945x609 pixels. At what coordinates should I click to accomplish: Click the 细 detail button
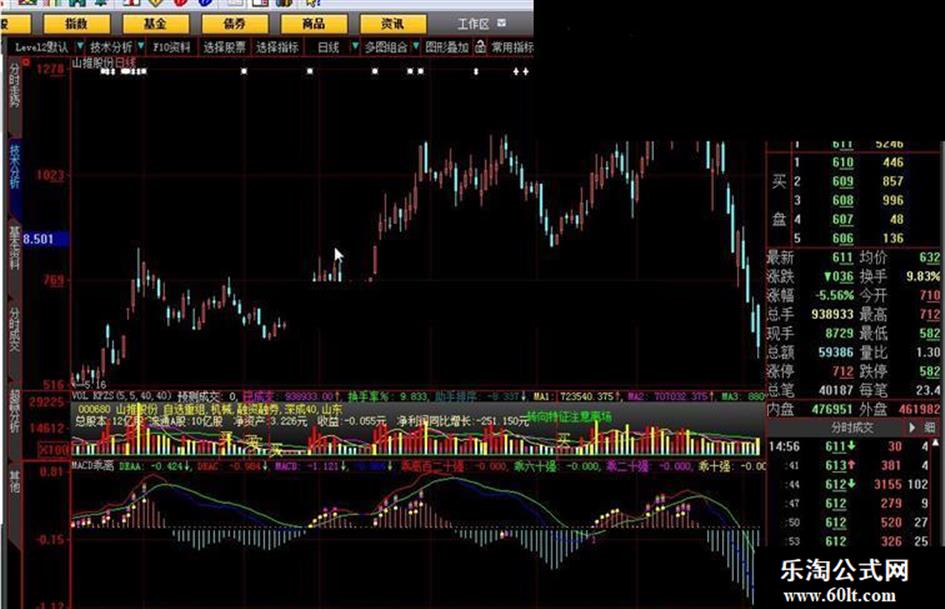[929, 428]
